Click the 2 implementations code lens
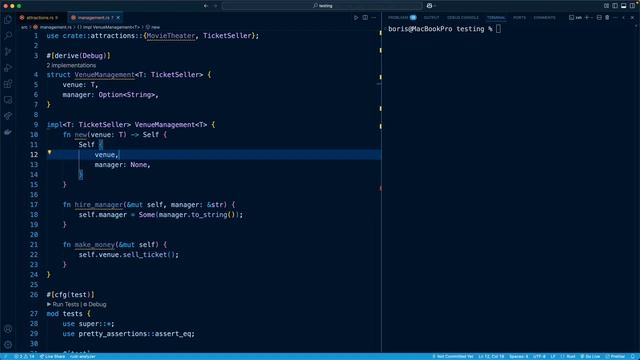The width and height of the screenshot is (640, 360). point(71,65)
